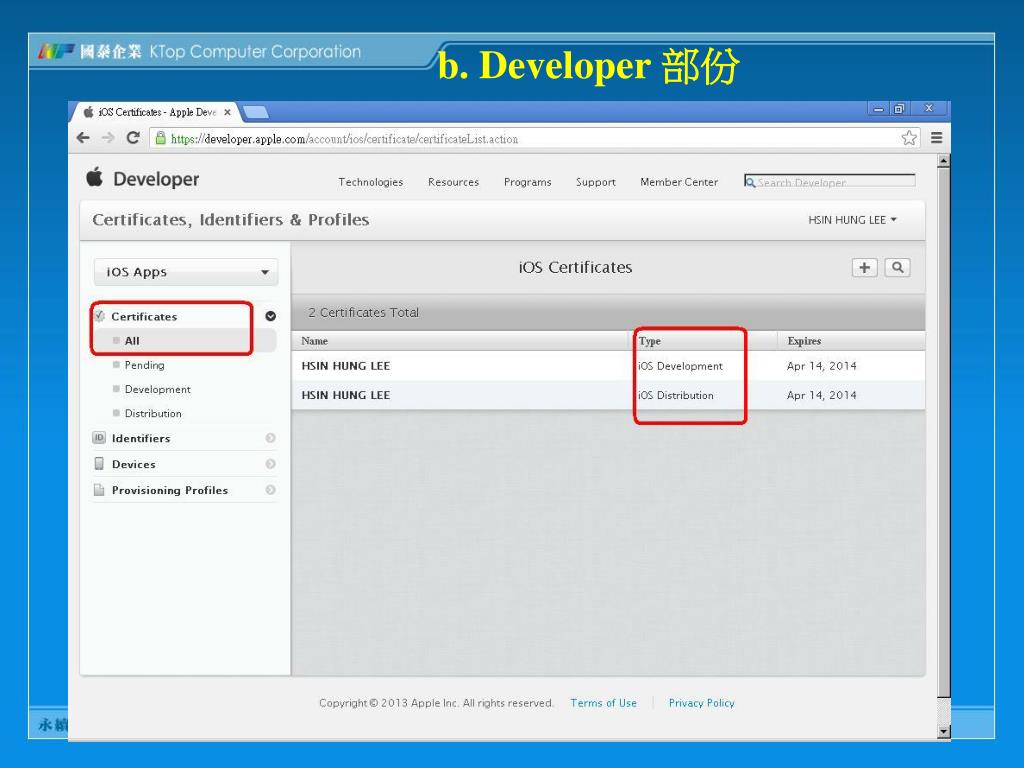This screenshot has width=1024, height=768.
Task: Select Certificates in the sidebar
Action: (144, 317)
